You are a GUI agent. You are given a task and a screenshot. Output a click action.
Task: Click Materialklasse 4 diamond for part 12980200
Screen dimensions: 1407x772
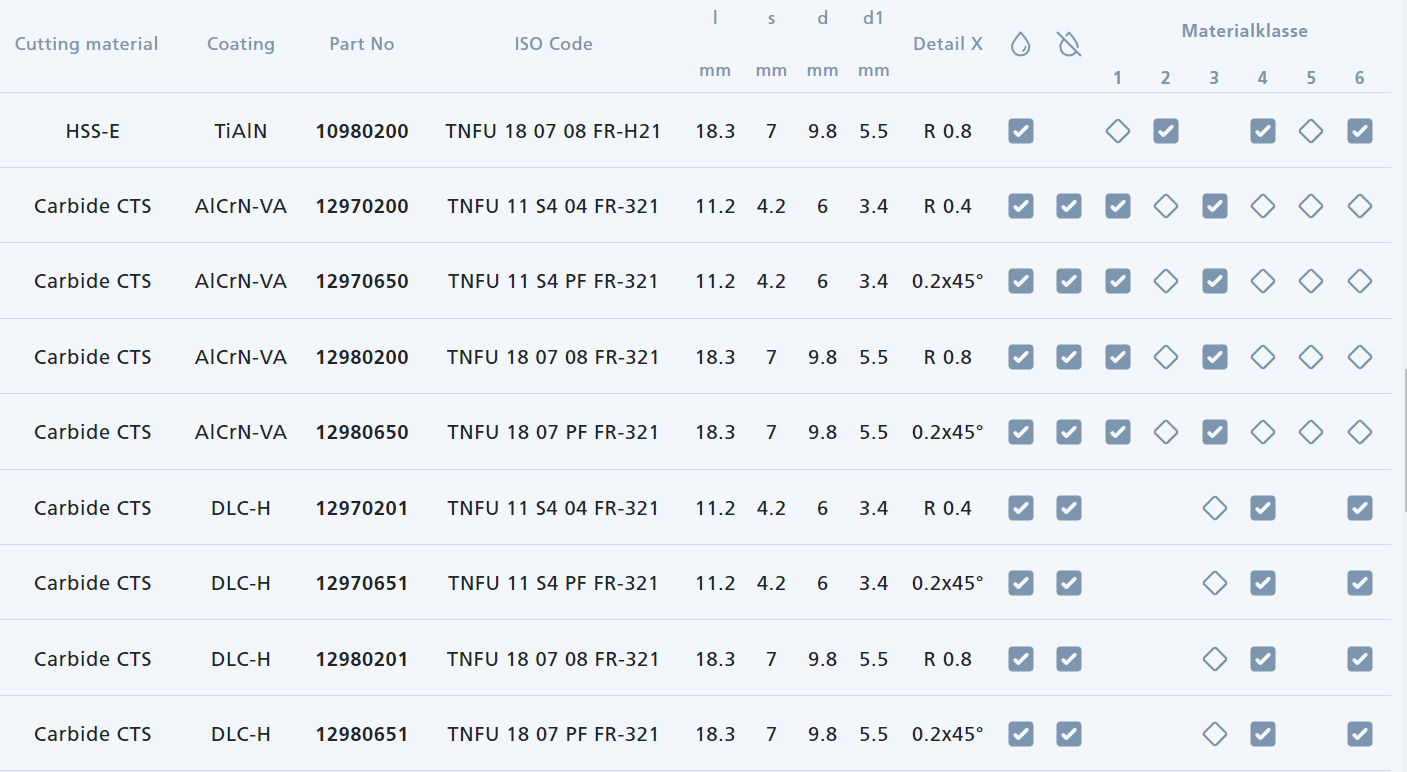tap(1263, 357)
